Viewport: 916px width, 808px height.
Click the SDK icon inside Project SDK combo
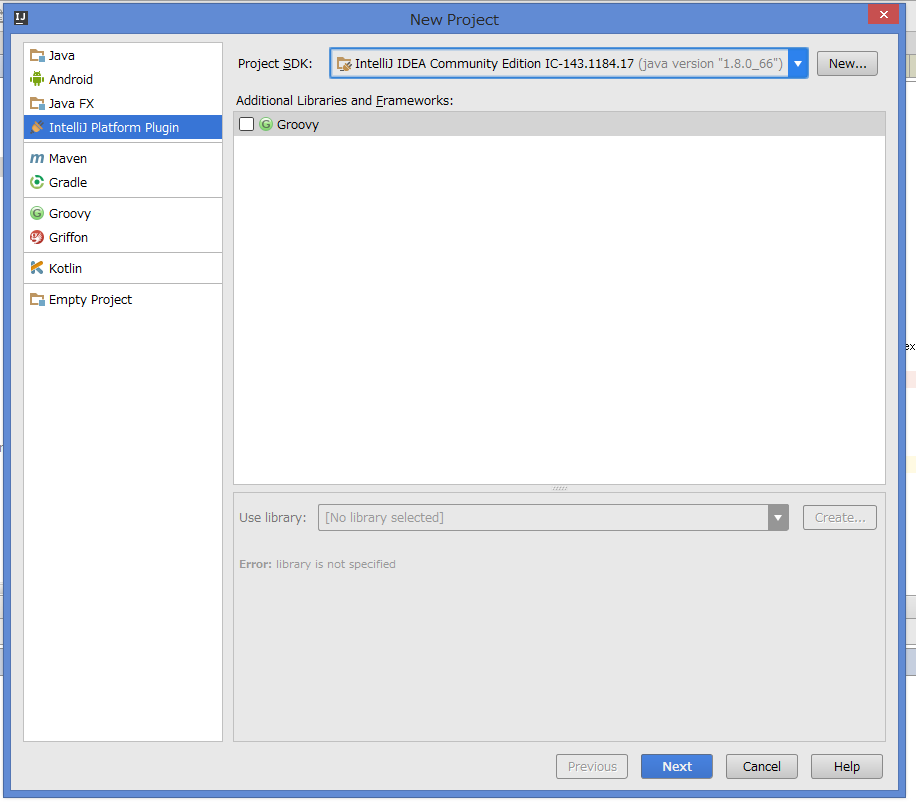344,64
